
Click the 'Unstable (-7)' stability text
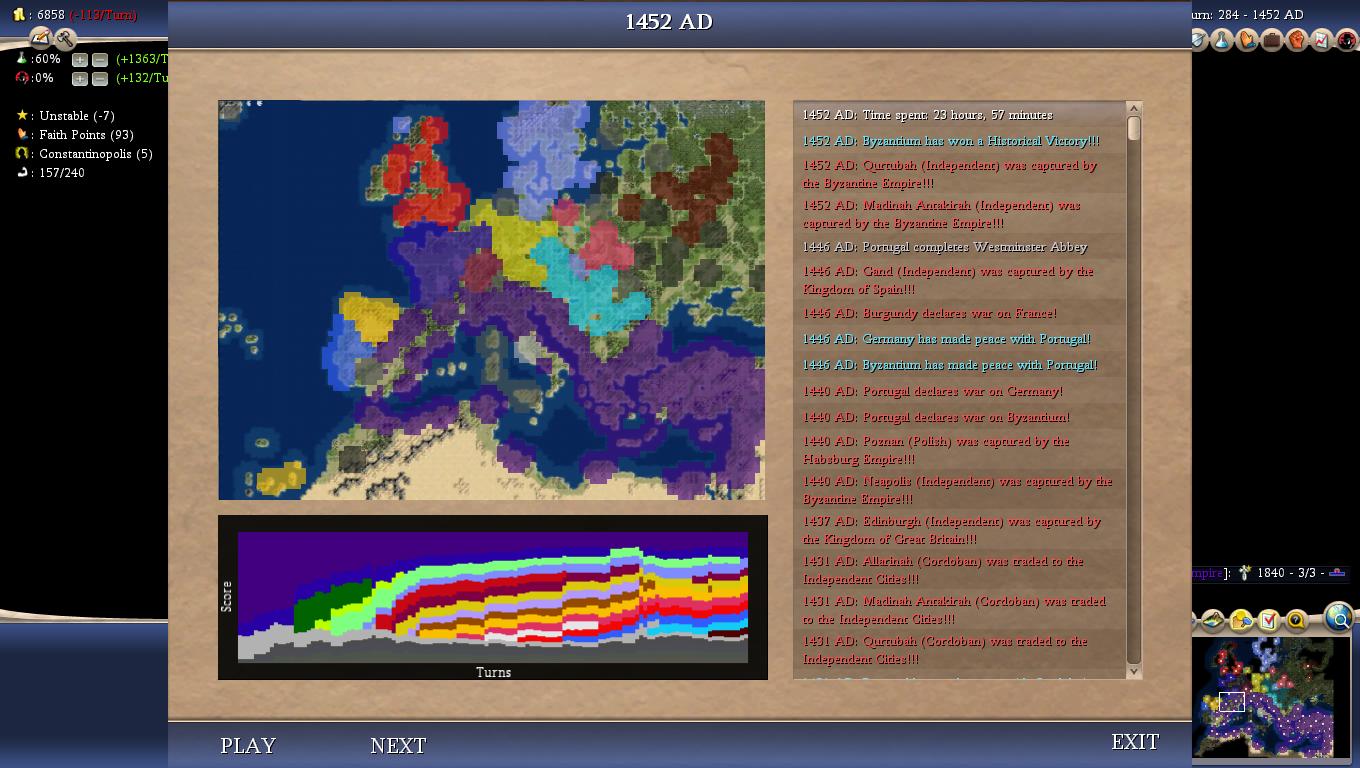click(x=77, y=116)
